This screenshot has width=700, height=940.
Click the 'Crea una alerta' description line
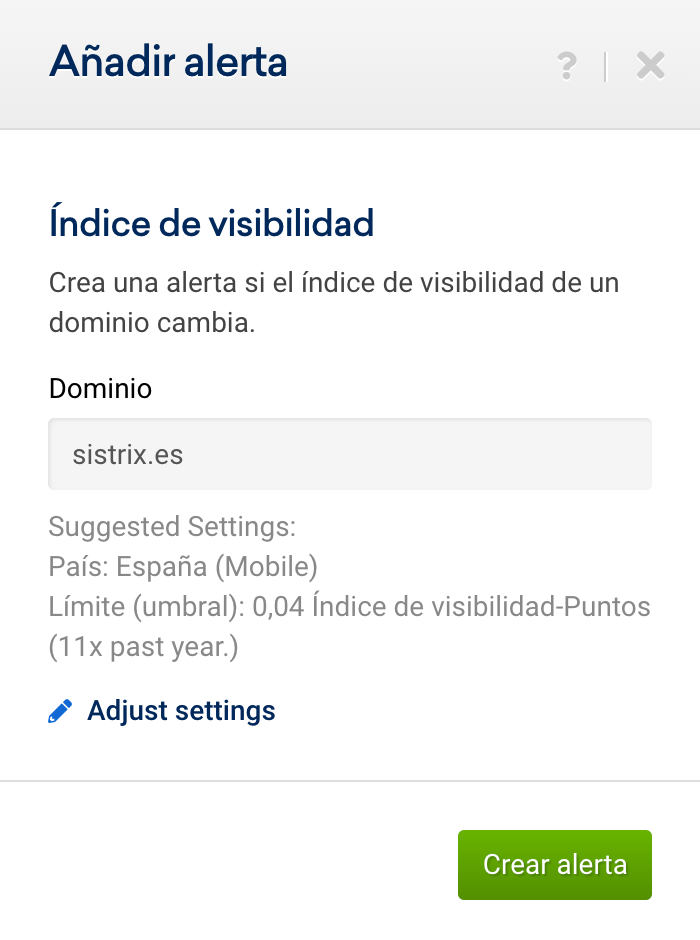point(334,282)
